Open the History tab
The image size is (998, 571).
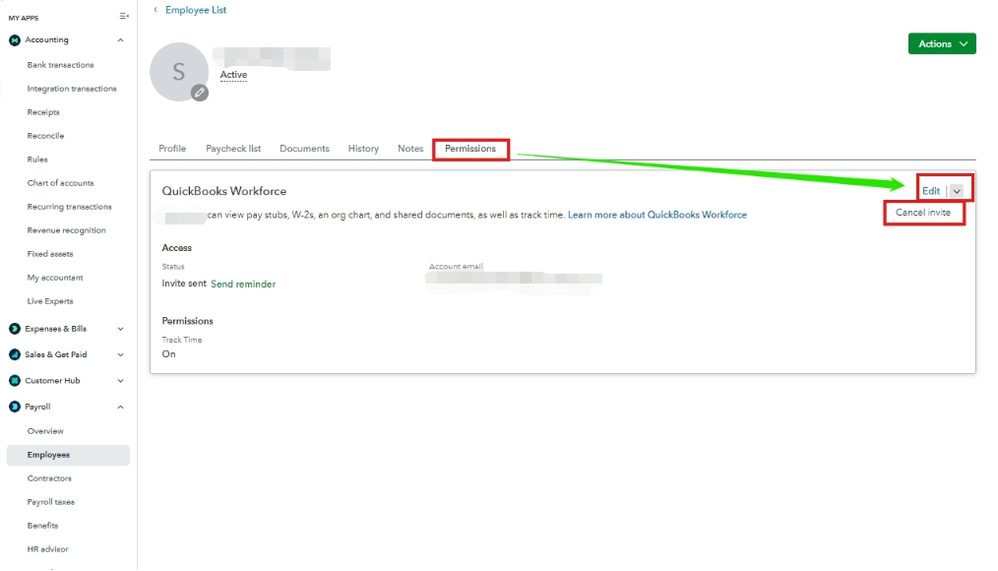(363, 148)
